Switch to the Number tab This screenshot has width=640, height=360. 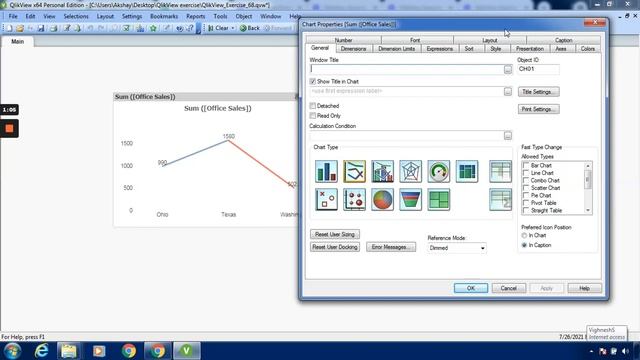[x=343, y=40]
